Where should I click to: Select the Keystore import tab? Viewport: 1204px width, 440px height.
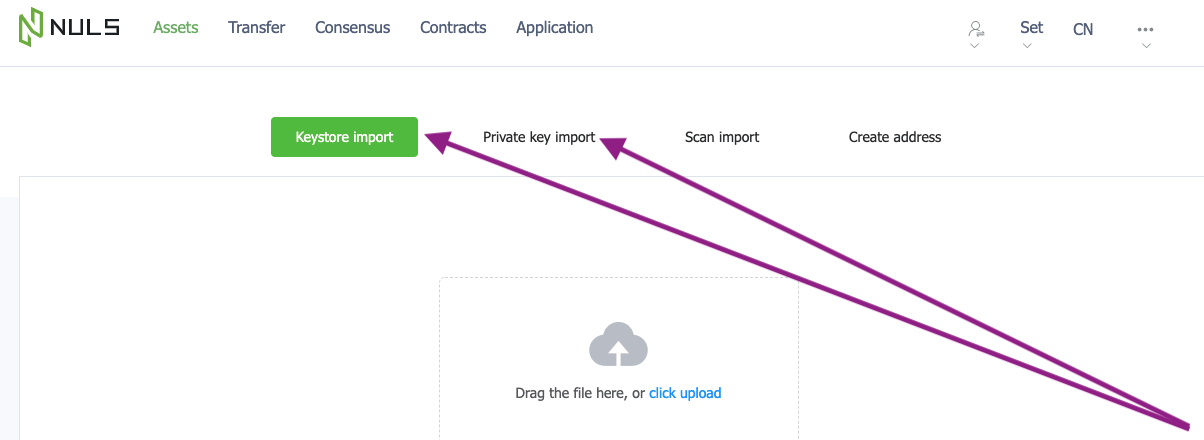pos(344,137)
